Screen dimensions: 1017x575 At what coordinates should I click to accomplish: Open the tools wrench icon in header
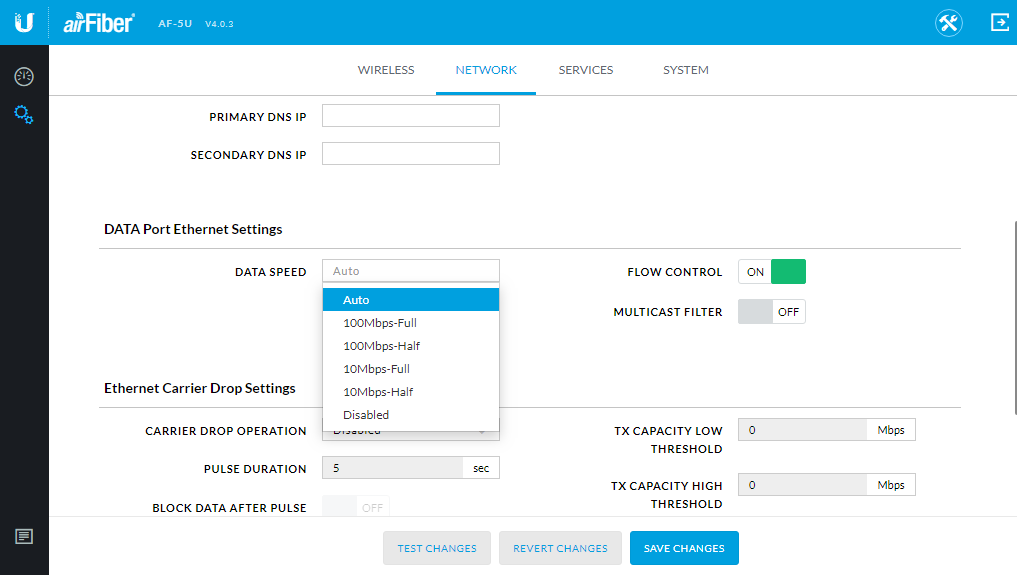pyautogui.click(x=949, y=23)
